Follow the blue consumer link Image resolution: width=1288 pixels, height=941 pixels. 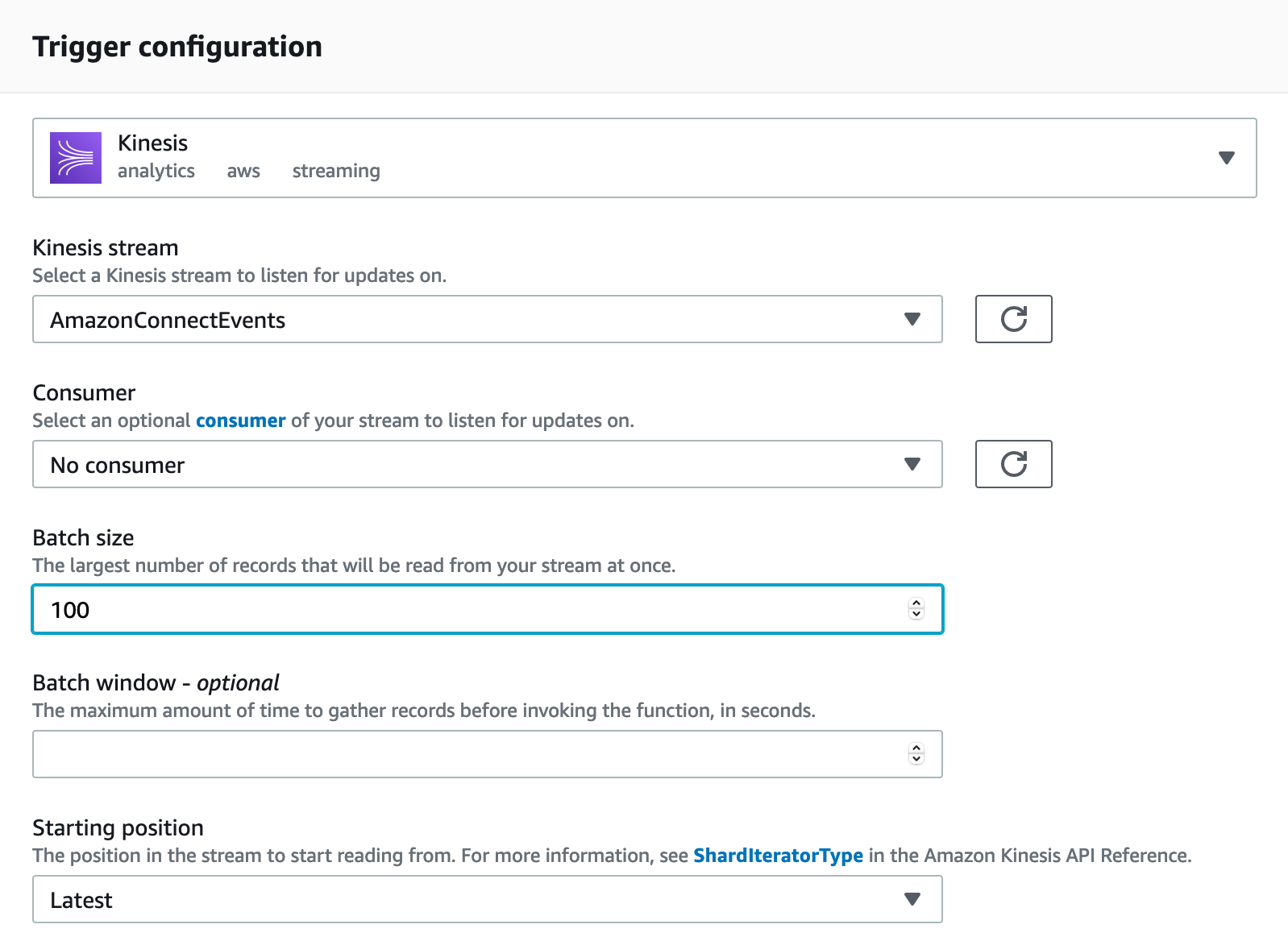(x=240, y=421)
